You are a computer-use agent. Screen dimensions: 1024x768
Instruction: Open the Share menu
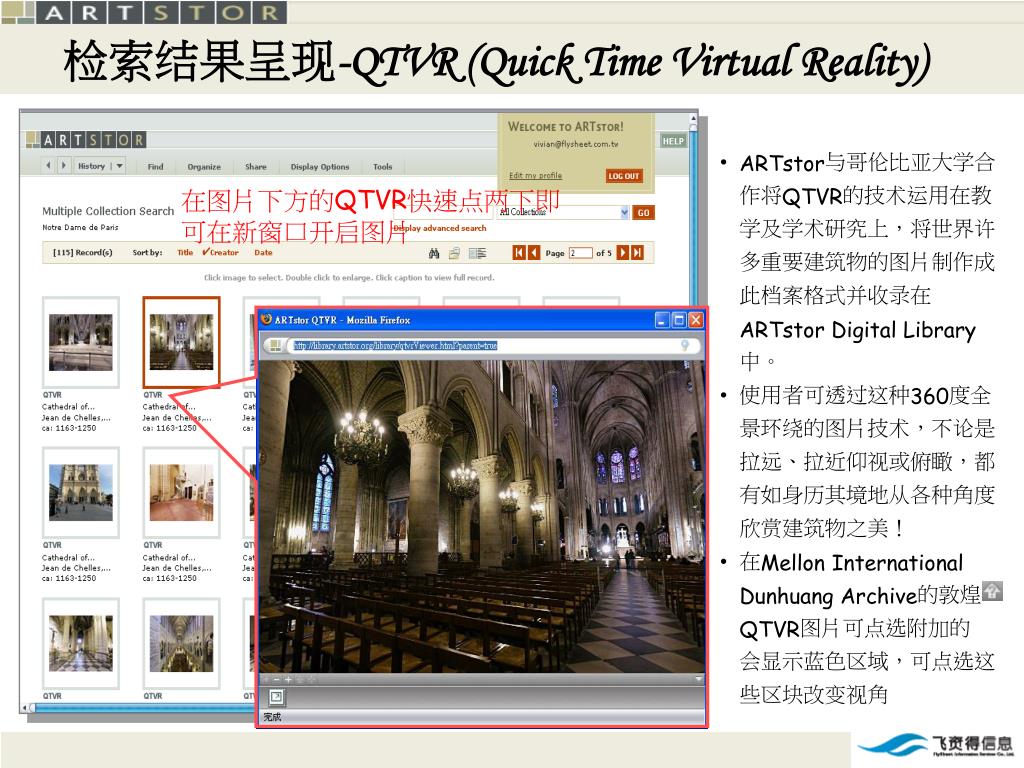point(255,167)
